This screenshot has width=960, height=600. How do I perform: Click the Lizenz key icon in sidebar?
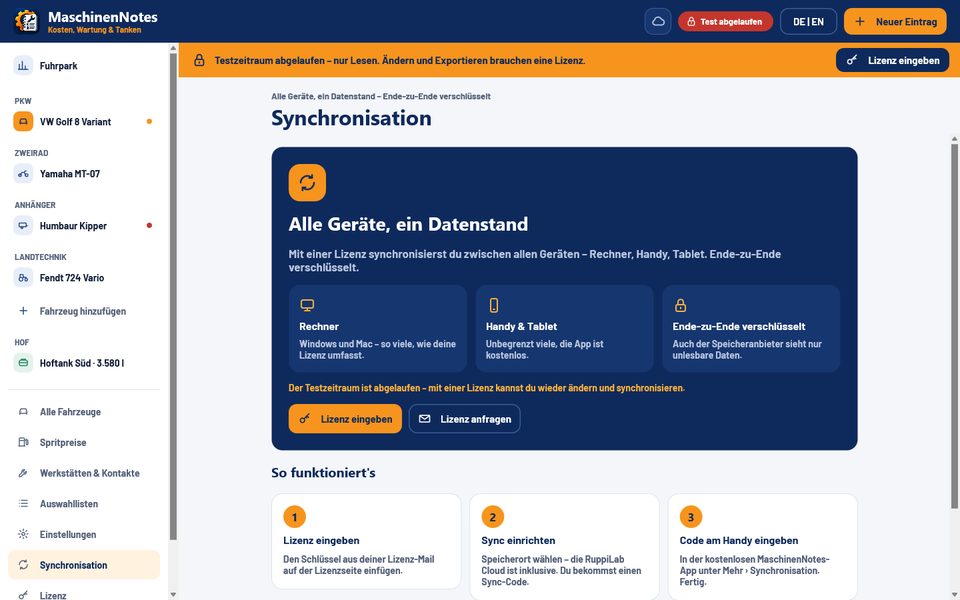click(23, 594)
